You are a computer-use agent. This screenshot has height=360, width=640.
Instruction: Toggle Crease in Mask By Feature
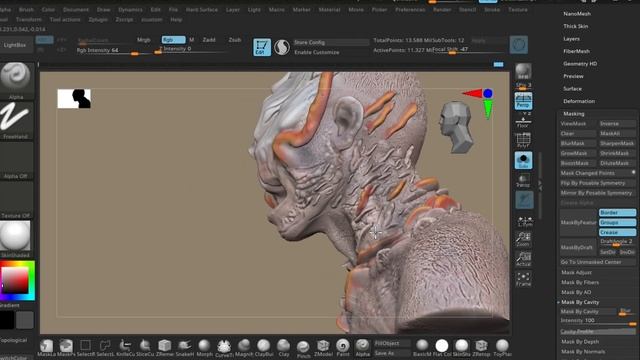tap(617, 232)
